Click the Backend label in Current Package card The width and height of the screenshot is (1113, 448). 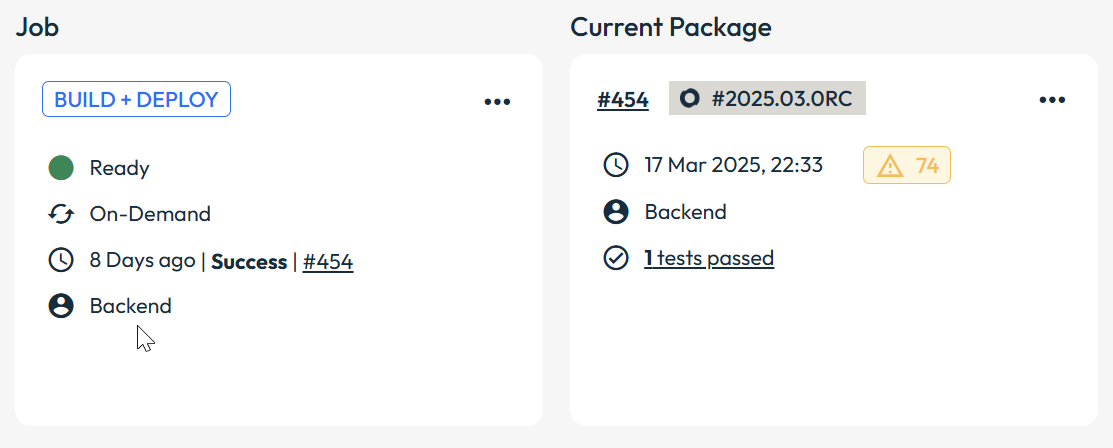click(685, 212)
